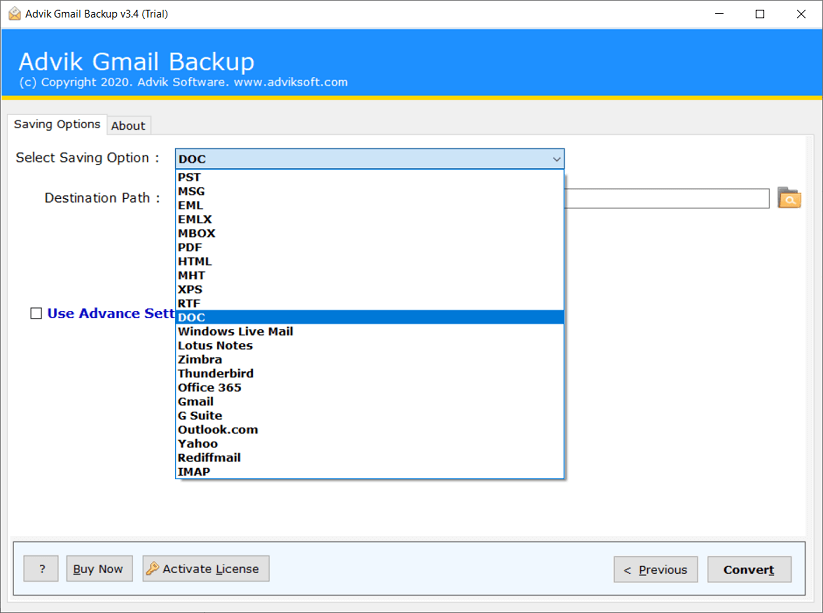
Task: Choose Rediffmail from the list
Action: pos(370,458)
